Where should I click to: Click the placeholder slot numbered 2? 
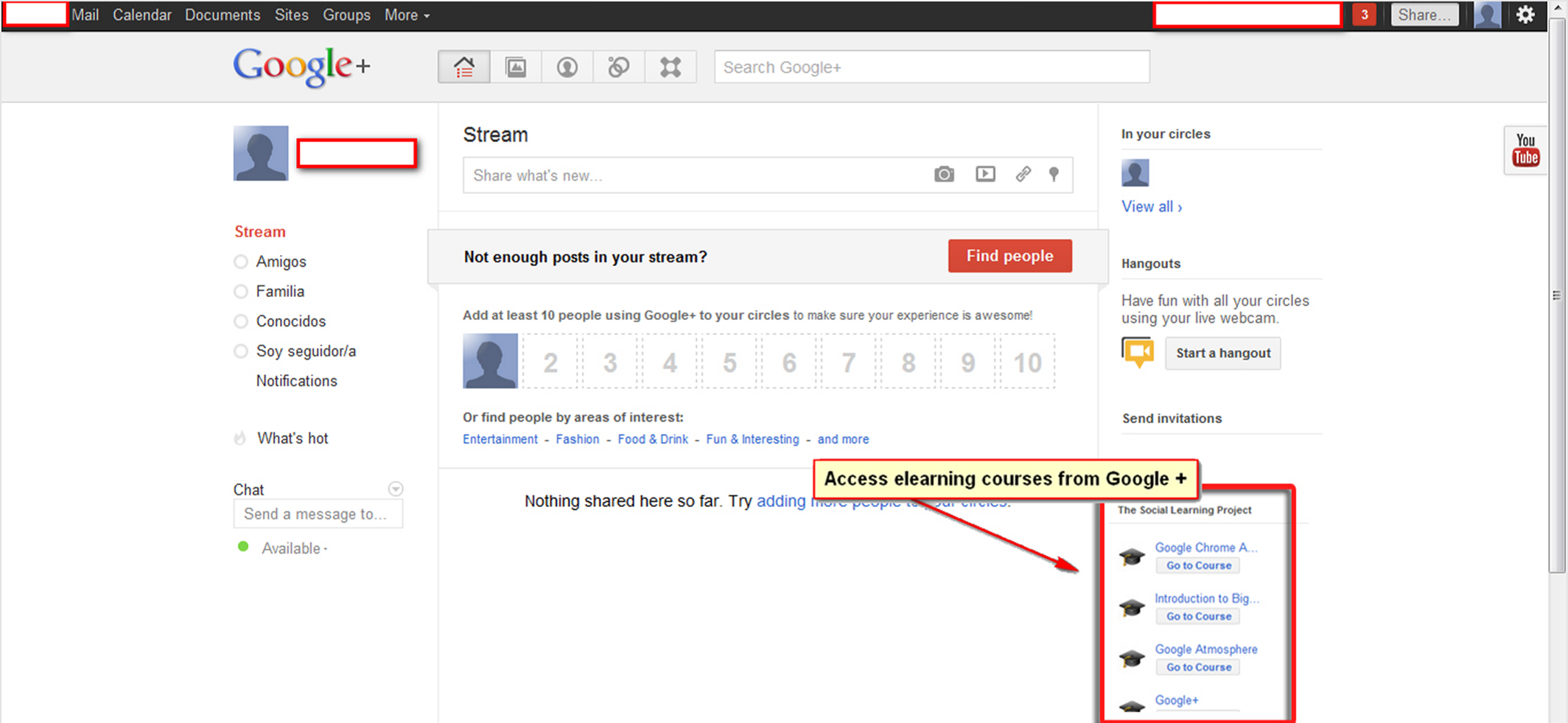click(x=550, y=361)
